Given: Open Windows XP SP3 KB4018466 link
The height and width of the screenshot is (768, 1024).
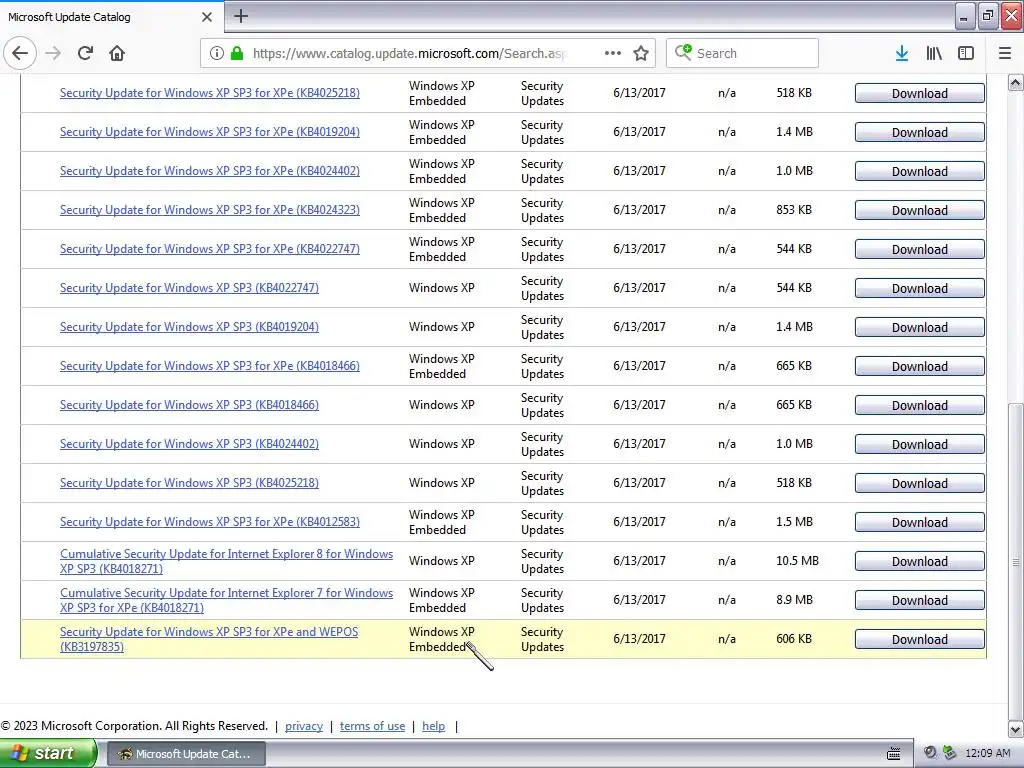Looking at the screenshot, I should click(189, 405).
